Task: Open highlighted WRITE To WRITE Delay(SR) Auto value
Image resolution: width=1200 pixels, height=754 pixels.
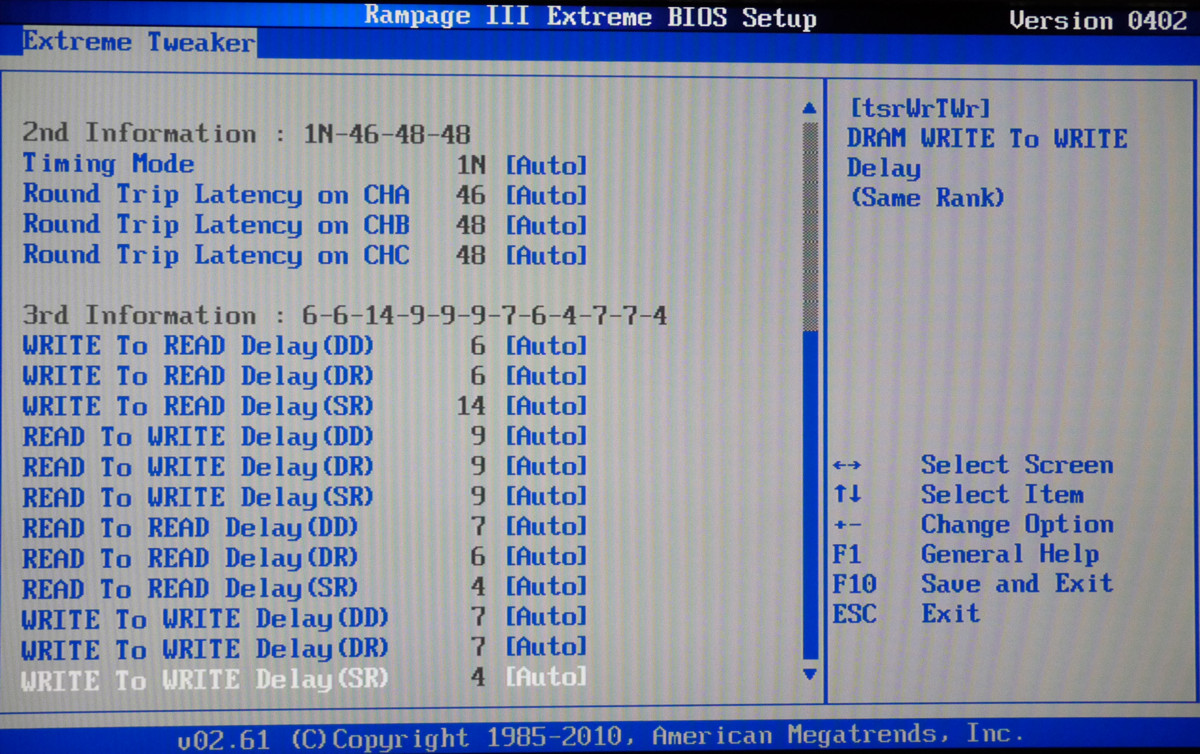Action: pyautogui.click(x=546, y=678)
